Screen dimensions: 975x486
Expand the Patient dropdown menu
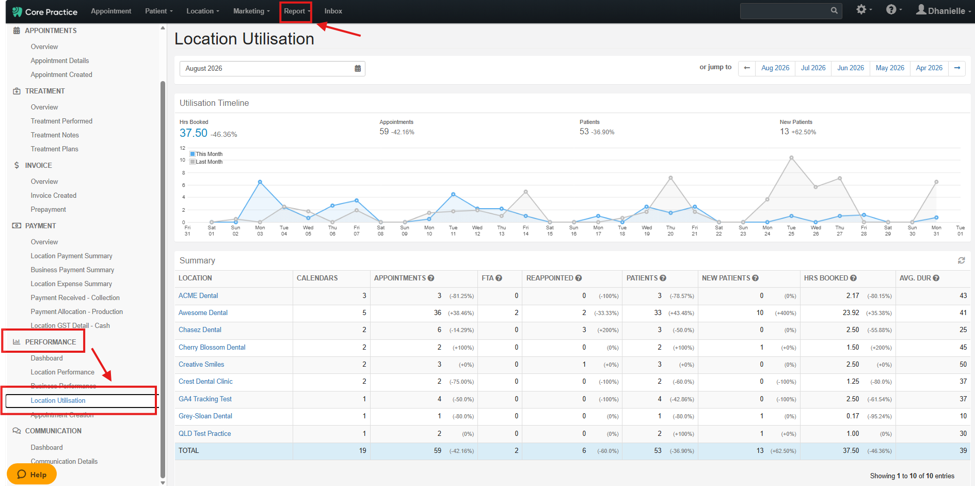click(x=159, y=11)
